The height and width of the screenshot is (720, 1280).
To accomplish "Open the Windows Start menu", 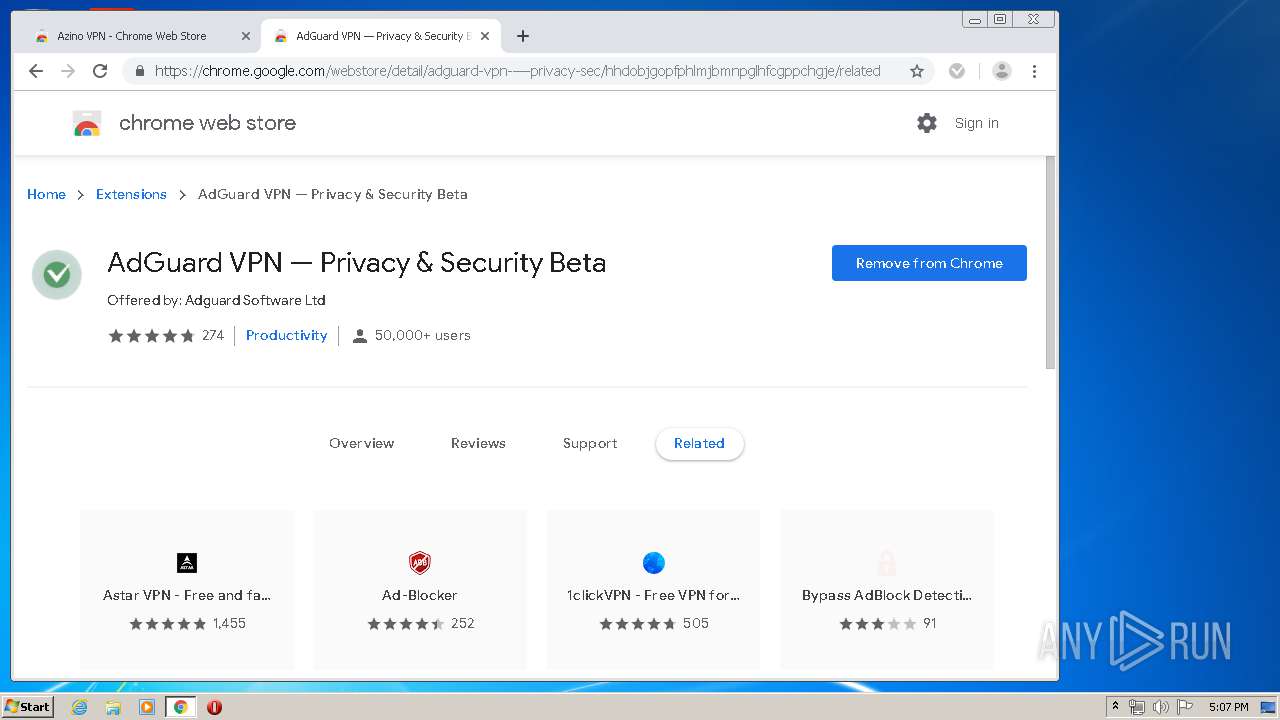I will (27, 707).
